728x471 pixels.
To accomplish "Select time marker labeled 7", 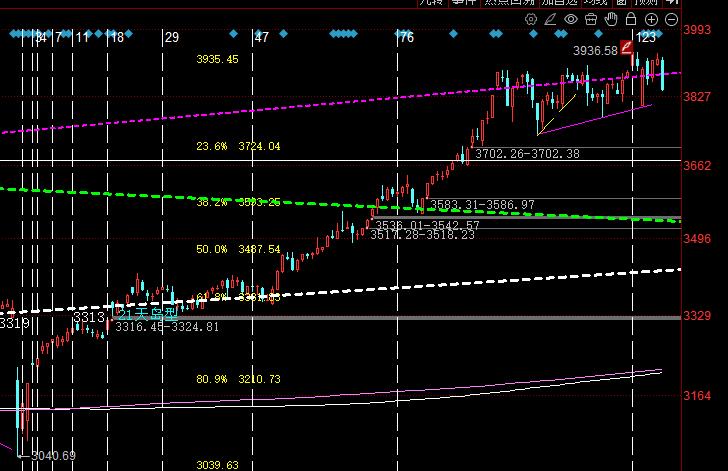I will tap(58, 37).
